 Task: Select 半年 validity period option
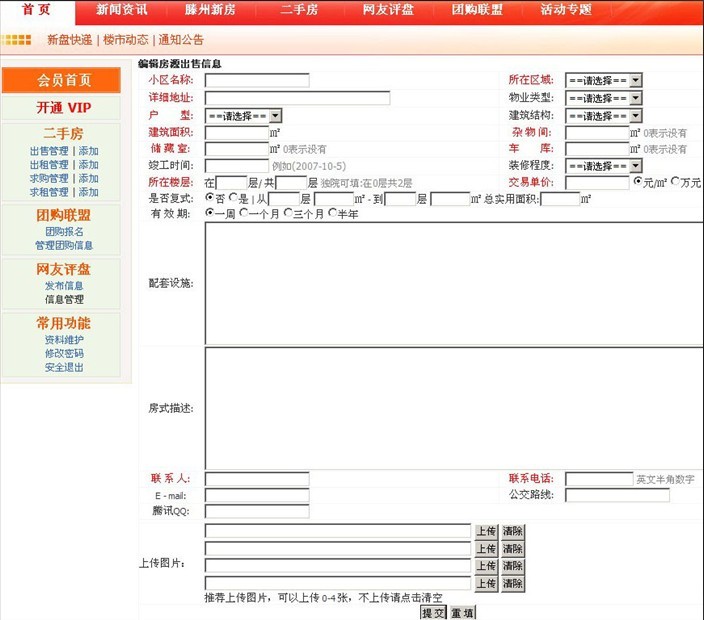pos(332,213)
